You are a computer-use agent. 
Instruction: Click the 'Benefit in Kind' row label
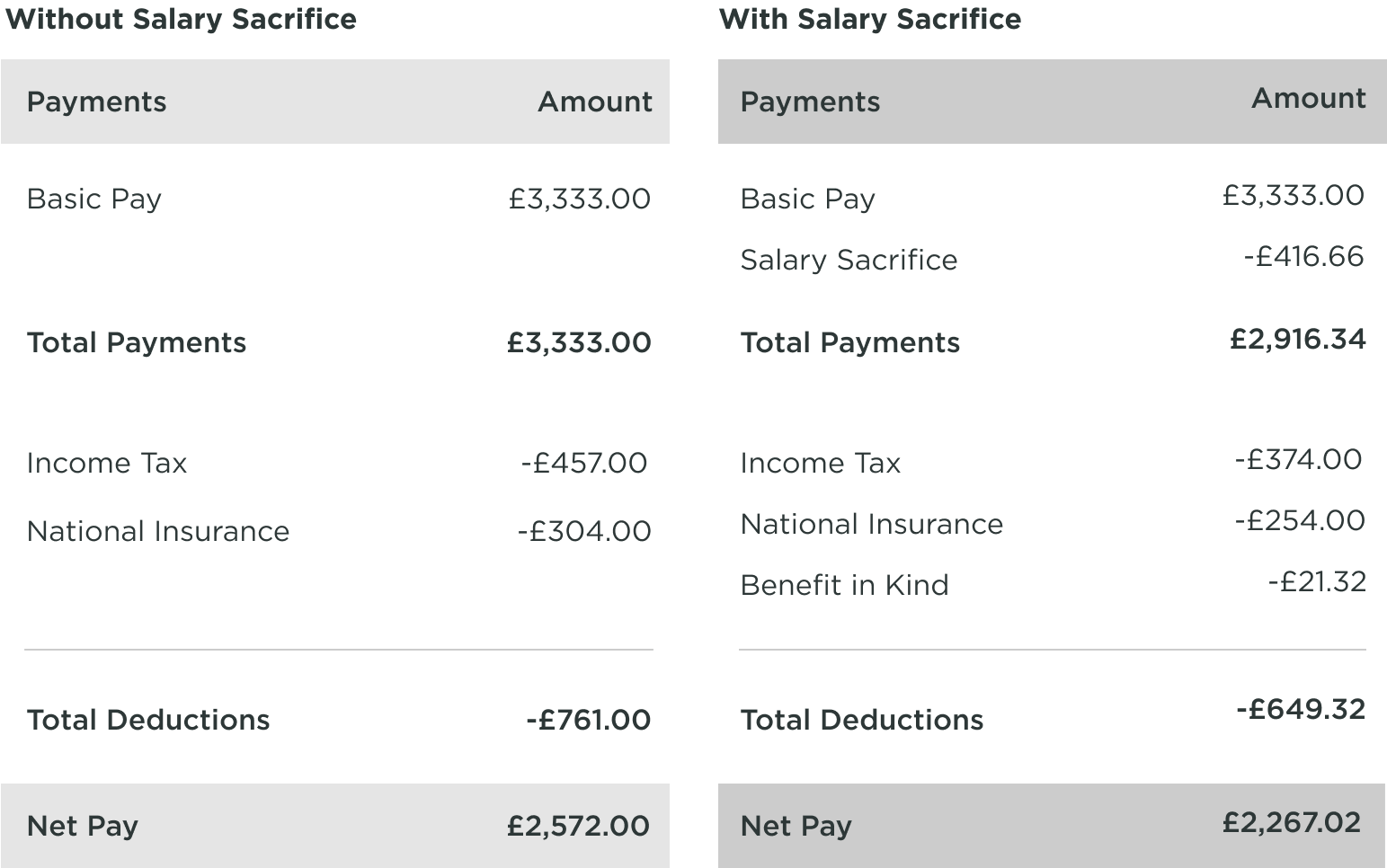coord(844,585)
